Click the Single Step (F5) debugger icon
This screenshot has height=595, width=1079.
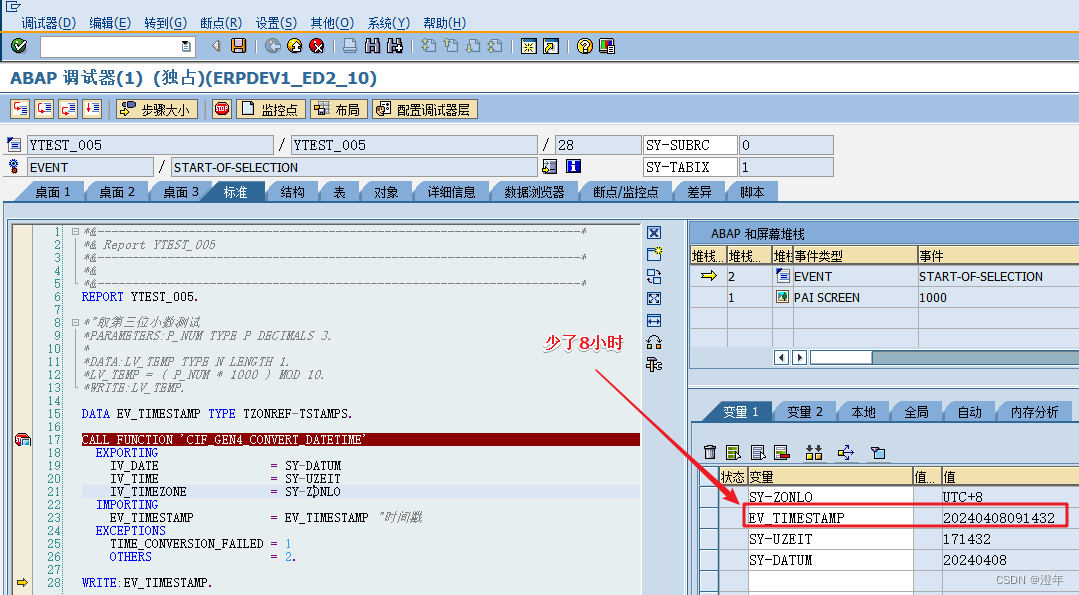point(20,109)
